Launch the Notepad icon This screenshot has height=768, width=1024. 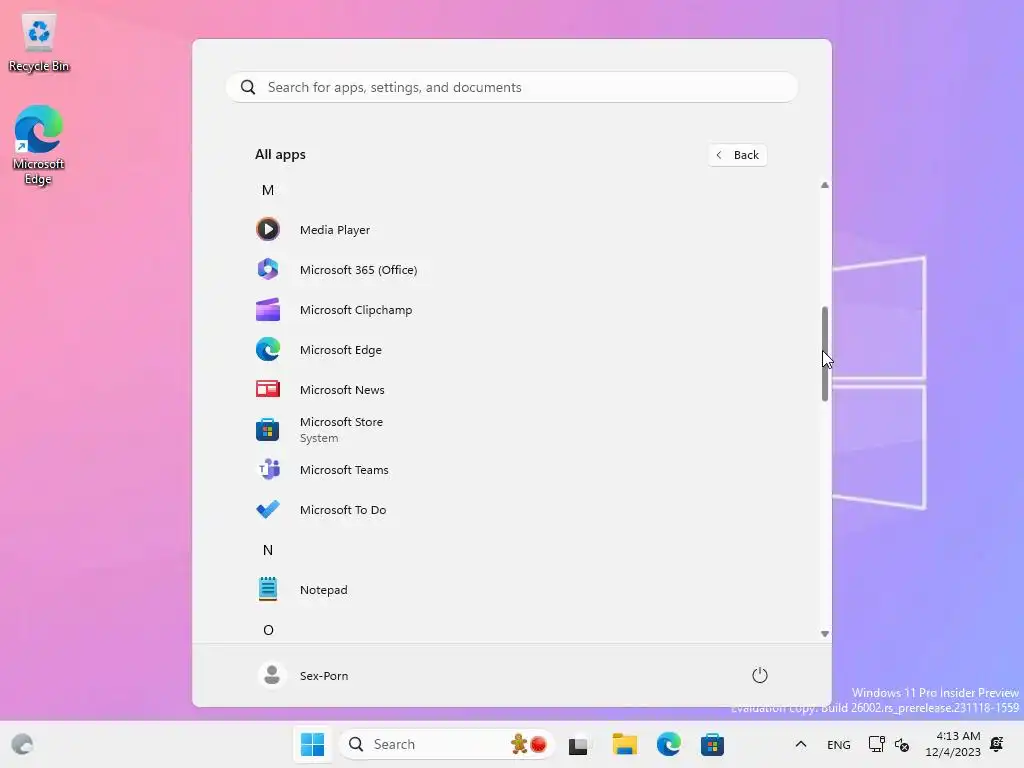tap(268, 589)
